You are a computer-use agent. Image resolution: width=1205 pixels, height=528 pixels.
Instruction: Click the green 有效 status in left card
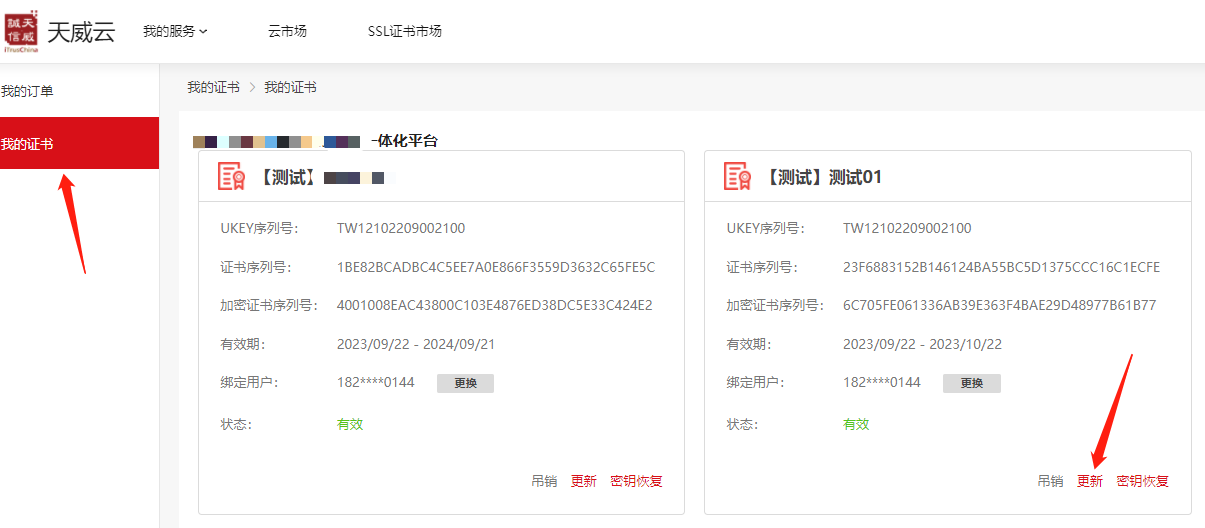[350, 424]
